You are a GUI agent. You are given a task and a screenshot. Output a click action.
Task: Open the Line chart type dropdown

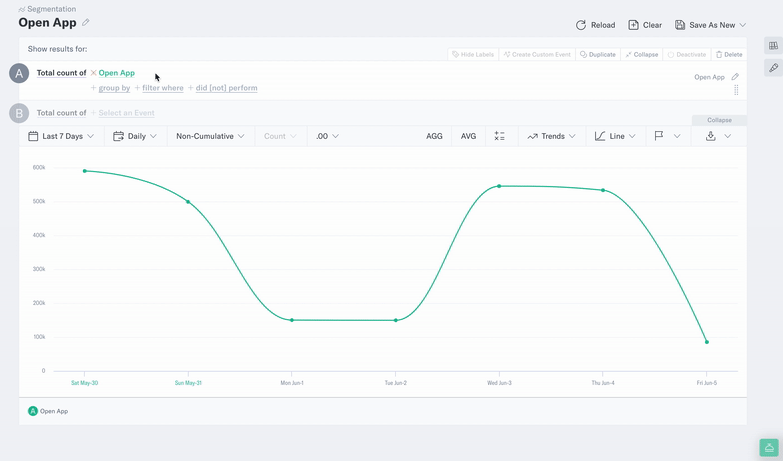[615, 136]
